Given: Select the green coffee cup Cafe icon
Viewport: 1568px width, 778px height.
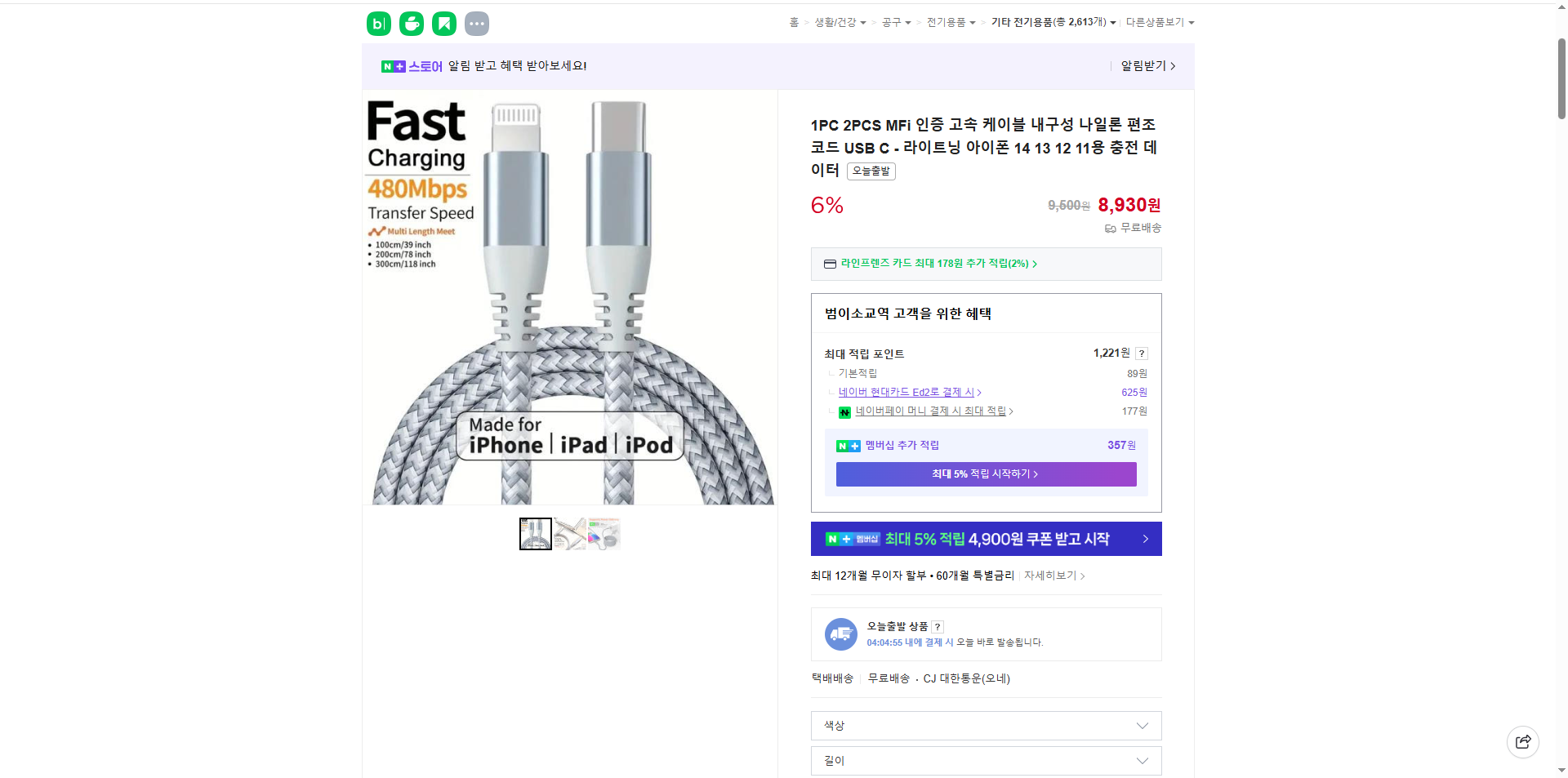Looking at the screenshot, I should 411,23.
